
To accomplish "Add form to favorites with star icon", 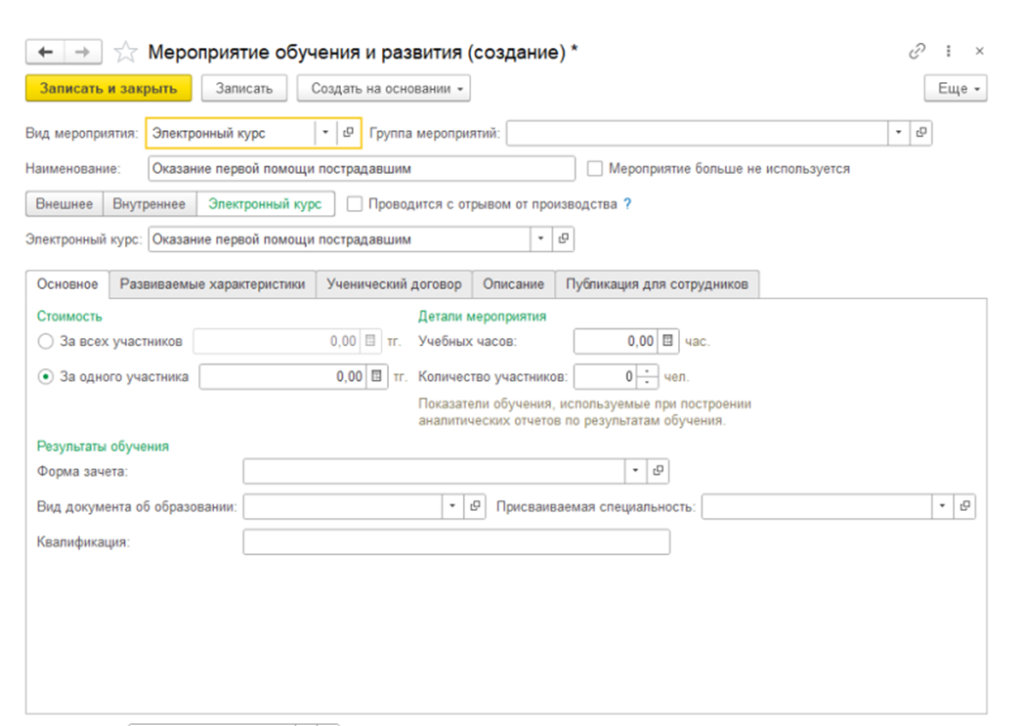I will (126, 52).
